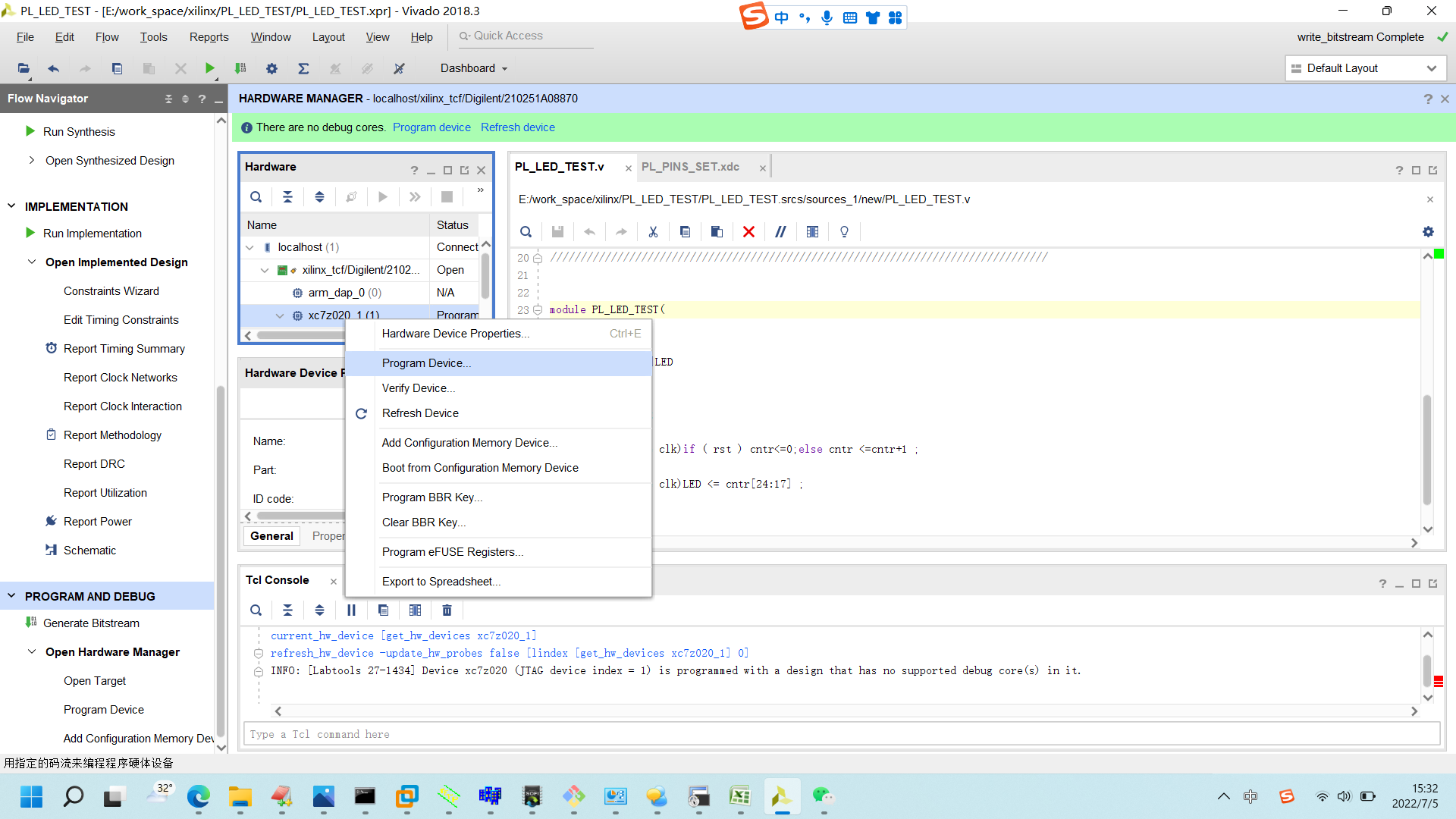Select Program Device from context menu
1456x819 pixels.
click(x=426, y=363)
